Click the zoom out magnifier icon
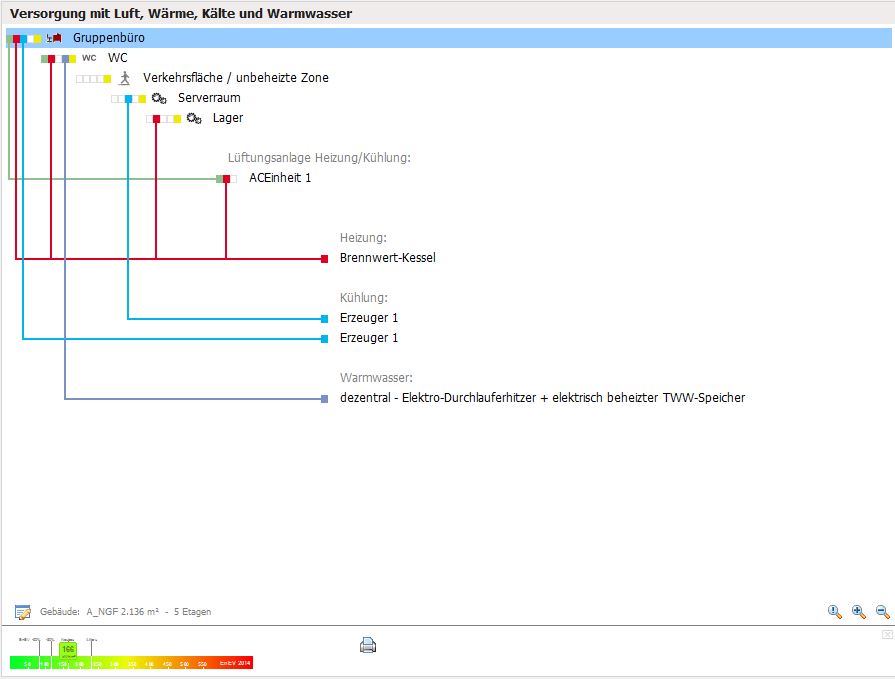 click(882, 611)
